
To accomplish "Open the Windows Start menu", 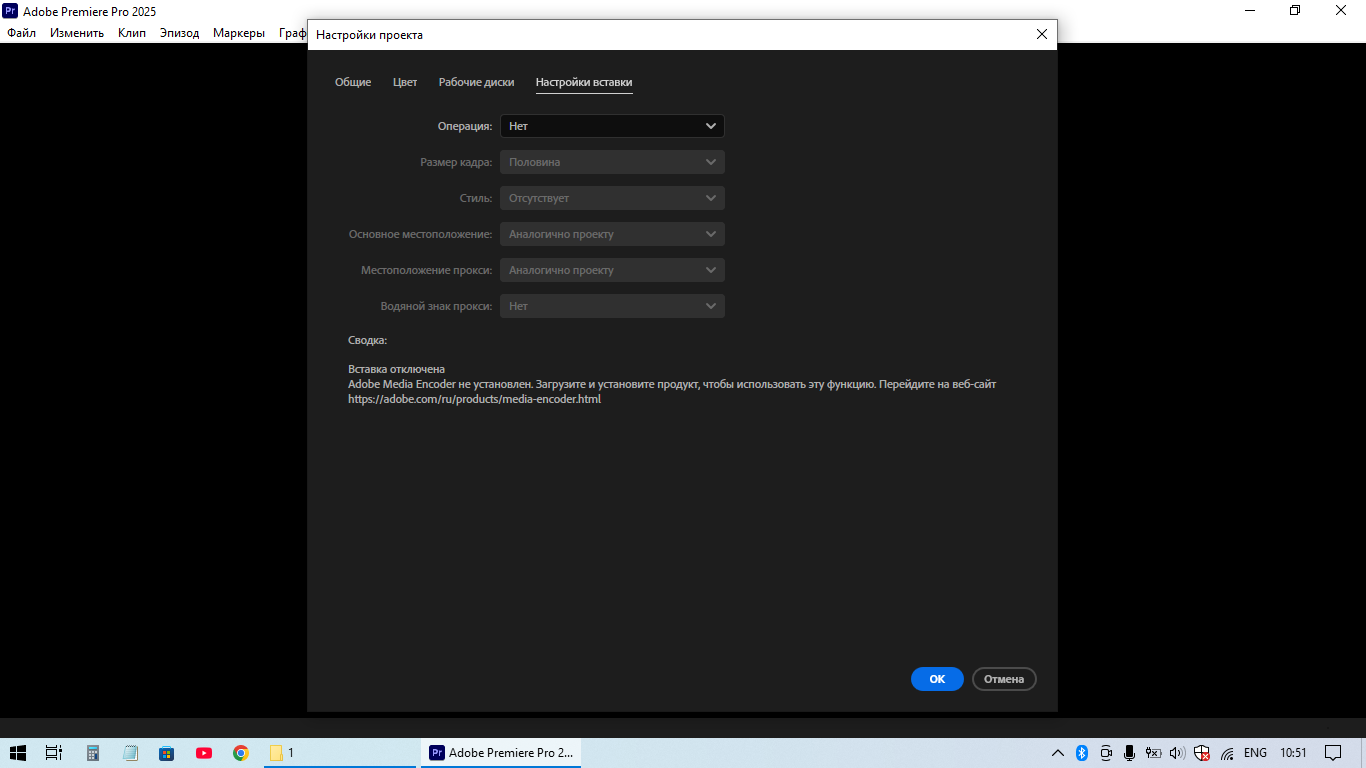I will [x=18, y=753].
